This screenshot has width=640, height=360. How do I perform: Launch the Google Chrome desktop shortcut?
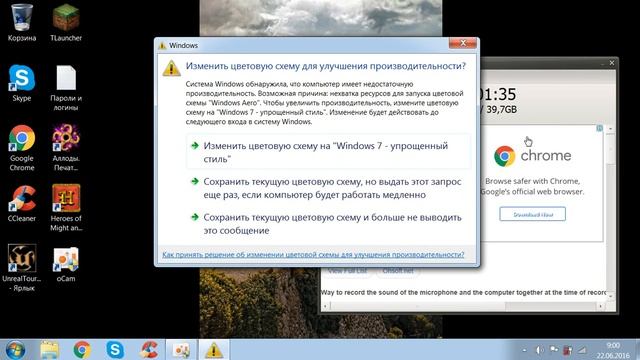(22, 148)
